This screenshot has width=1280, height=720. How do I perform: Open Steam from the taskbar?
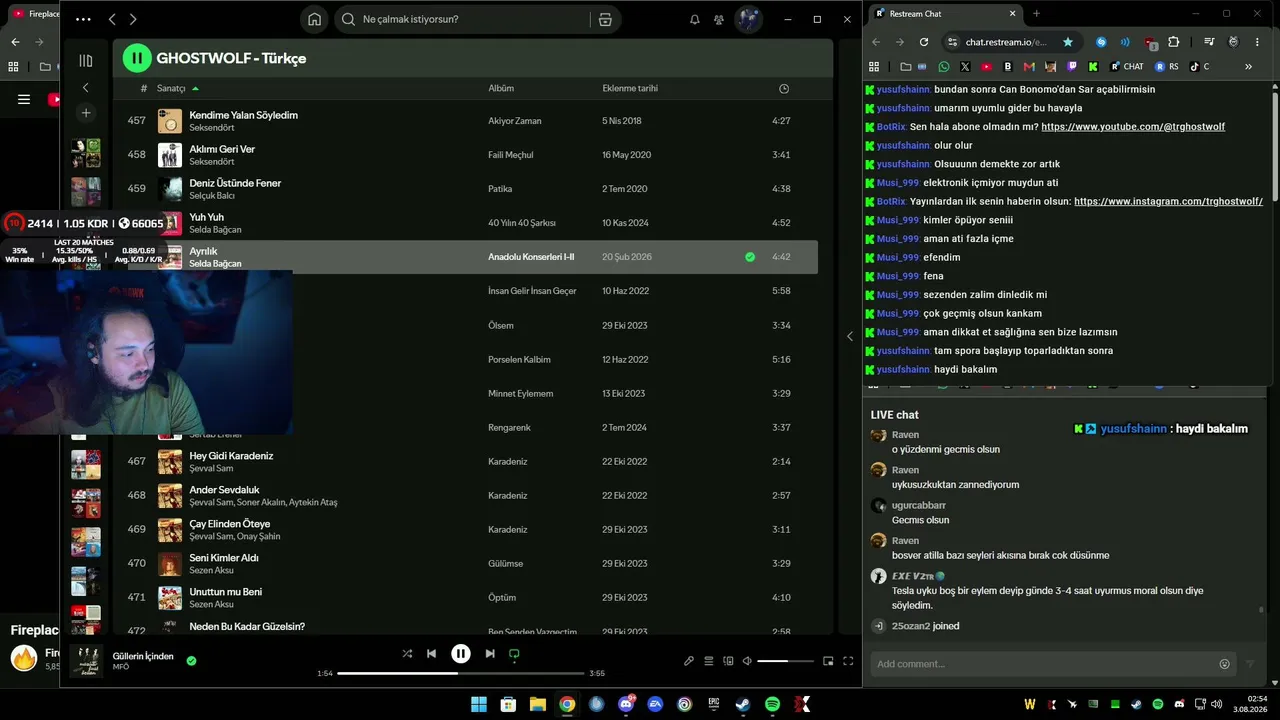coord(743,704)
